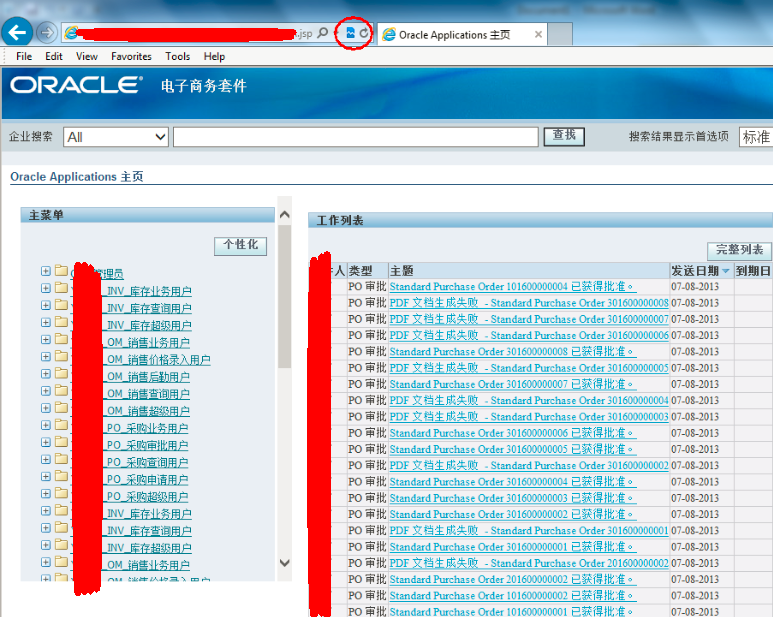The height and width of the screenshot is (617, 773).
Task: Expand the PO_采购查询用户 node
Action: pyautogui.click(x=46, y=459)
